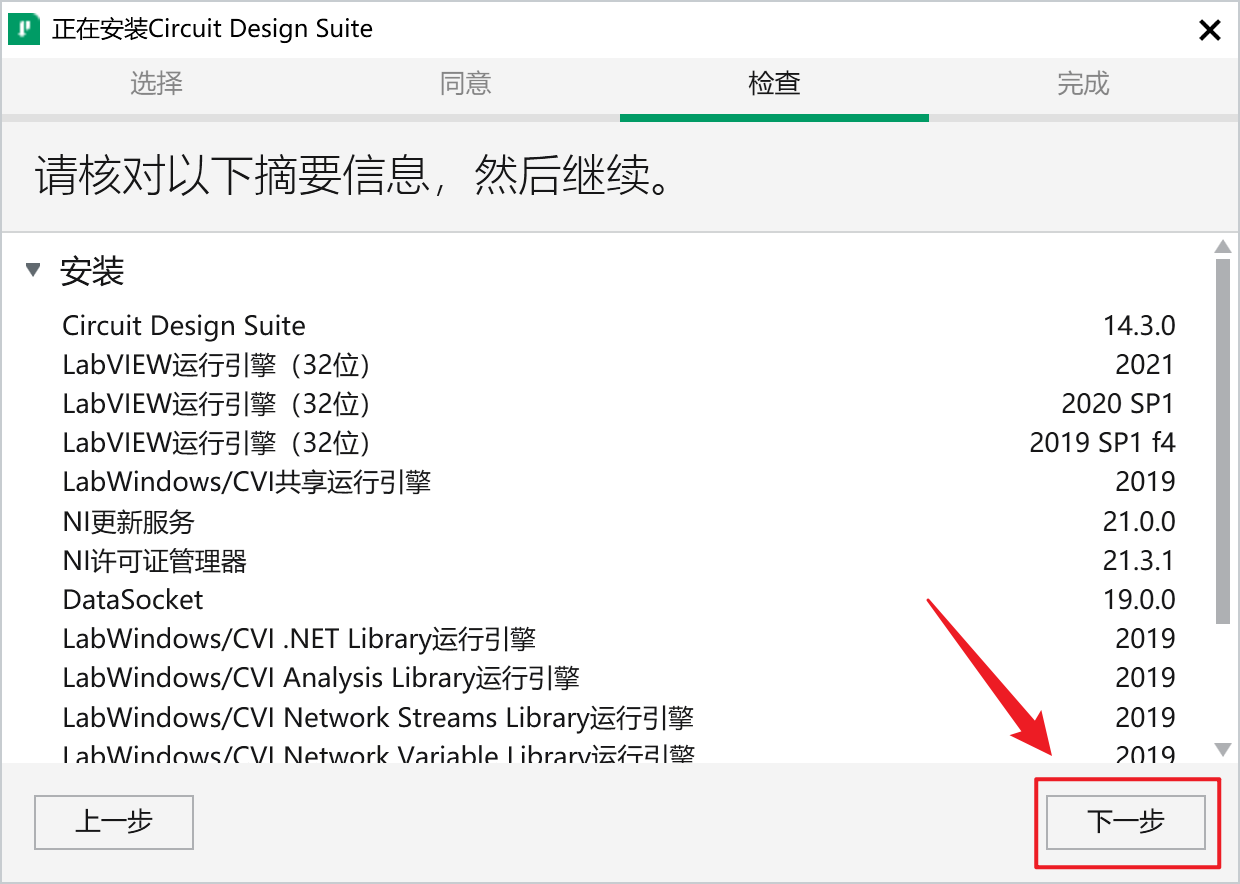Click the 安装 section heading

point(92,271)
